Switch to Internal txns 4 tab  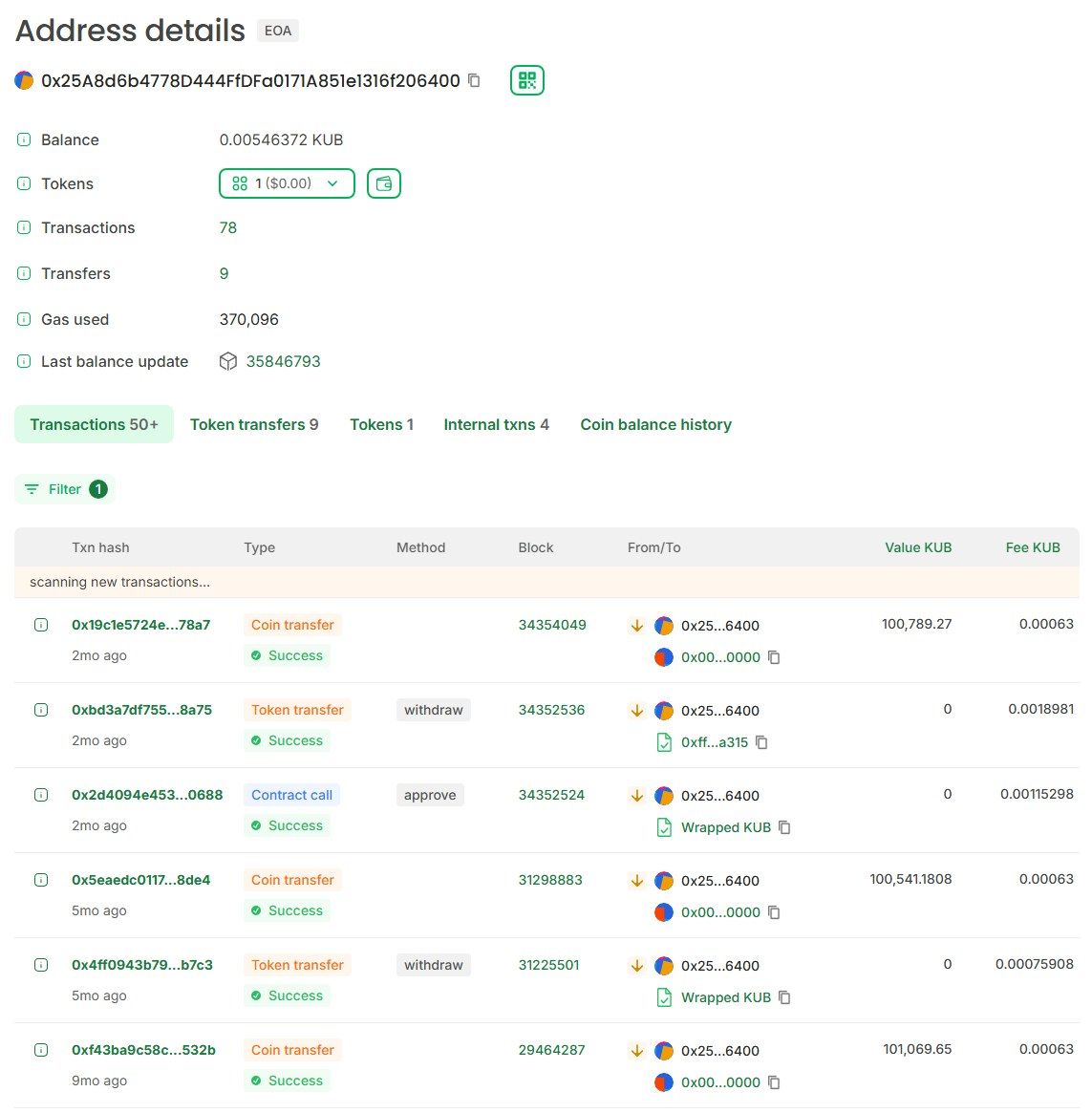[x=496, y=424]
